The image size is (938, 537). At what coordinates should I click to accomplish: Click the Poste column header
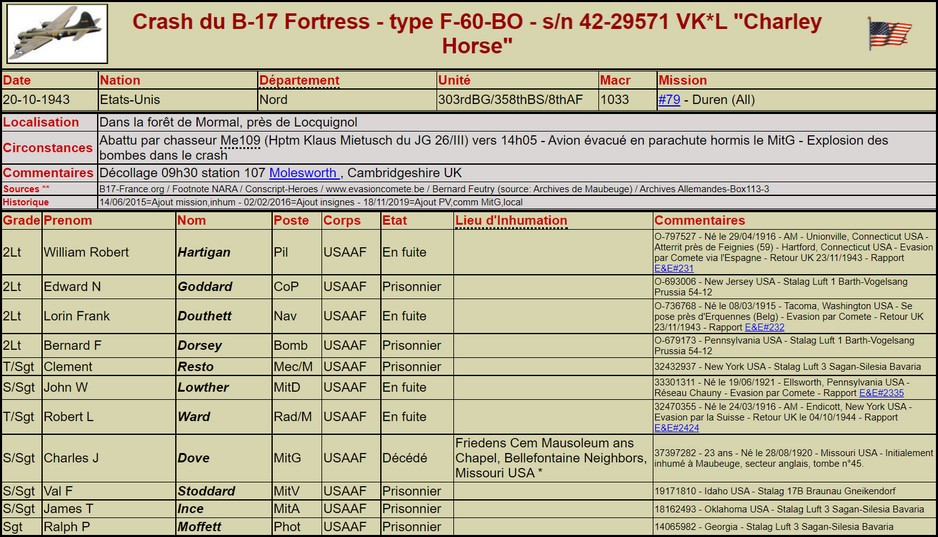coord(291,220)
